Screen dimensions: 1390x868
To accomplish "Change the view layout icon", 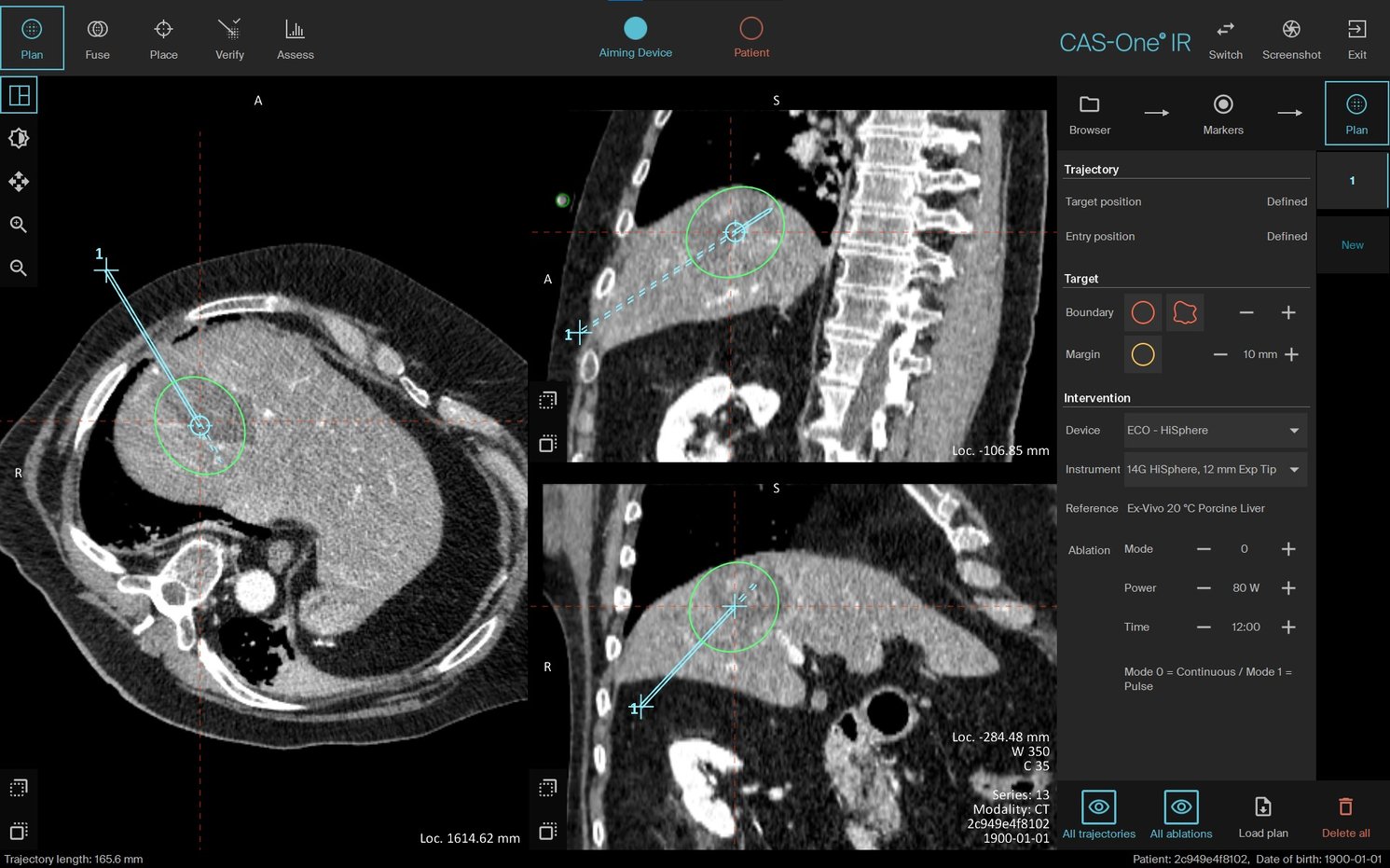I will (x=19, y=95).
